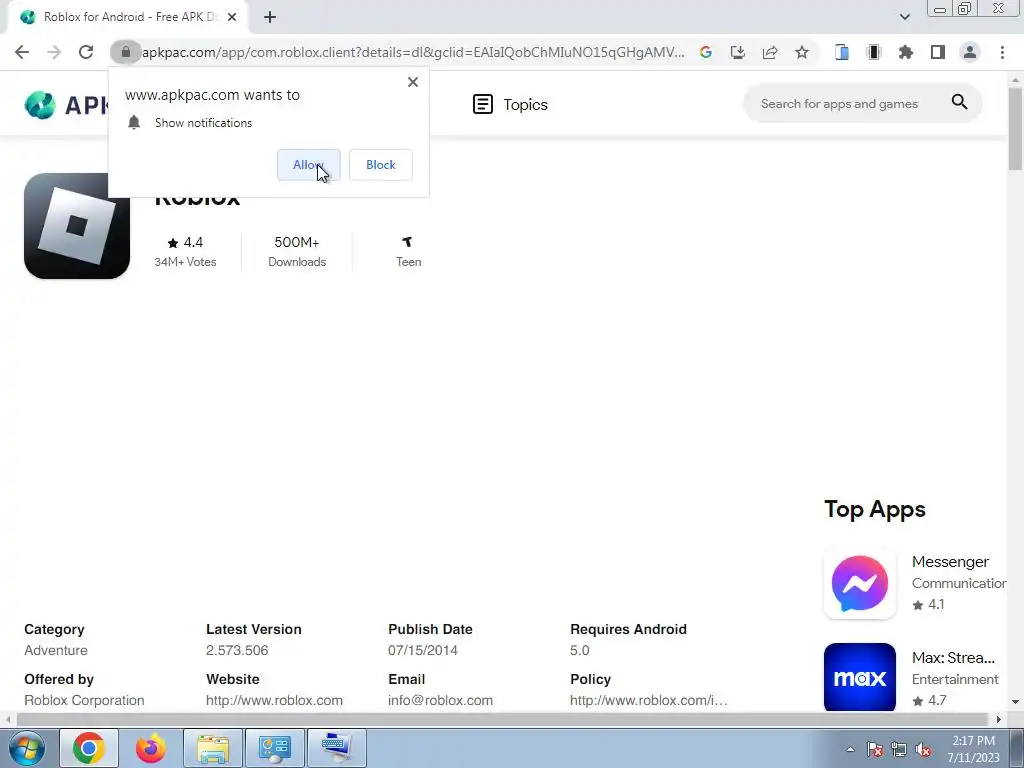Click the vertical scrollbar thumb
Viewport: 1024px width, 768px height.
pos(1016,127)
